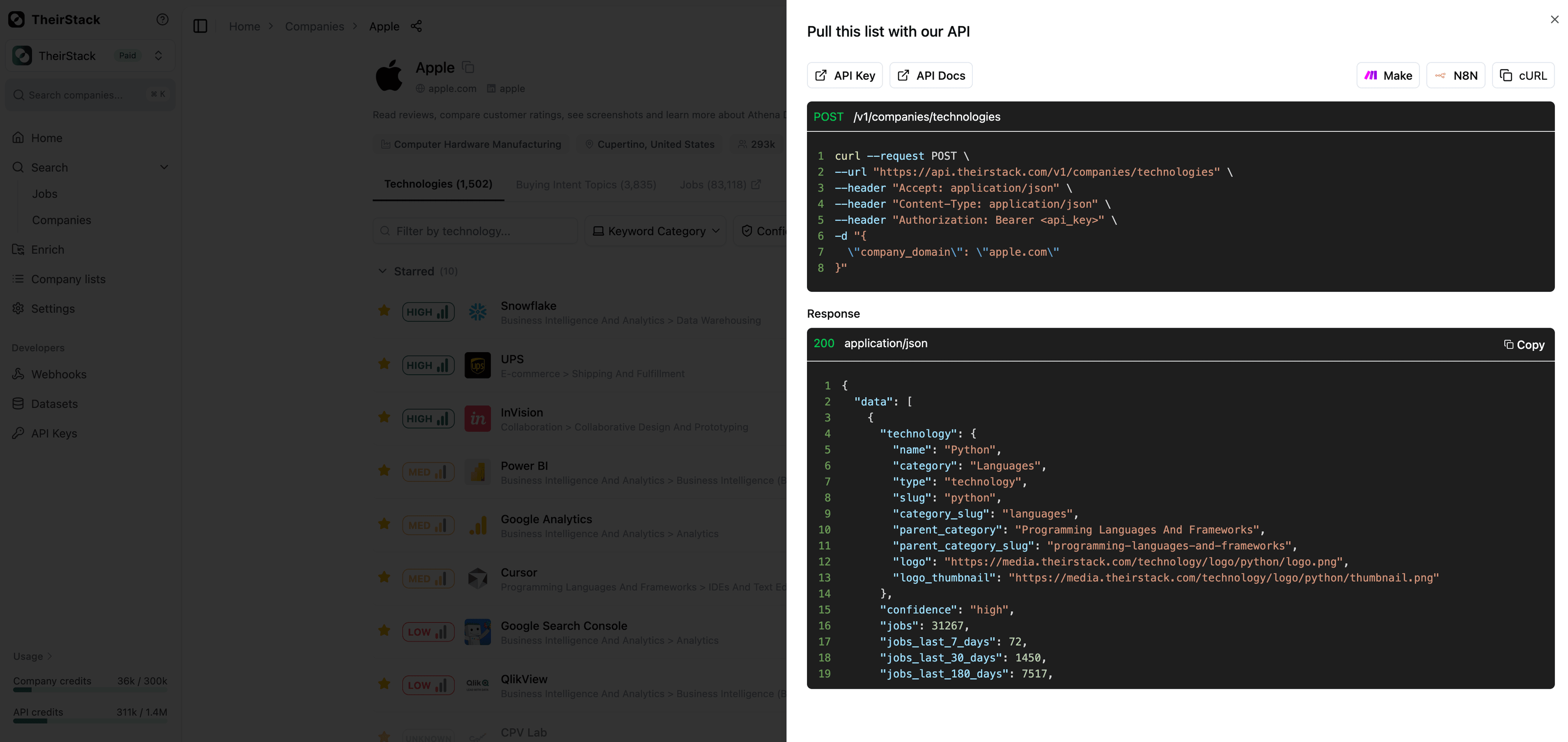Open Companies under Search
Screen dimensions: 1568x742
pyautogui.click(x=61, y=220)
